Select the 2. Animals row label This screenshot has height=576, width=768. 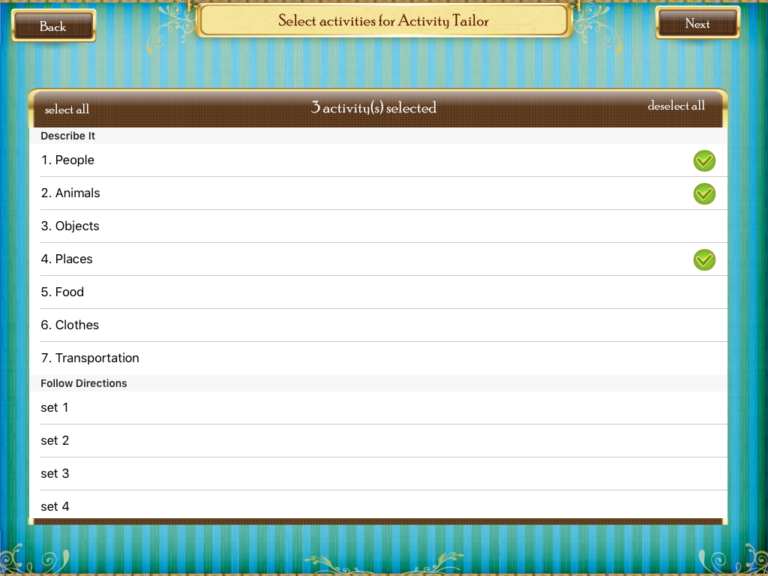[x=71, y=193]
